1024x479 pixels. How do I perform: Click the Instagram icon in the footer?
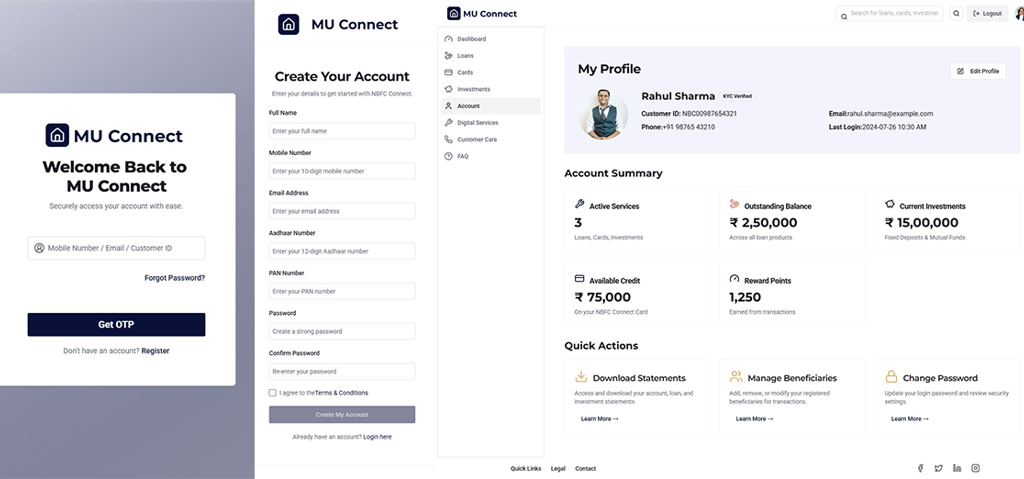pyautogui.click(x=976, y=468)
